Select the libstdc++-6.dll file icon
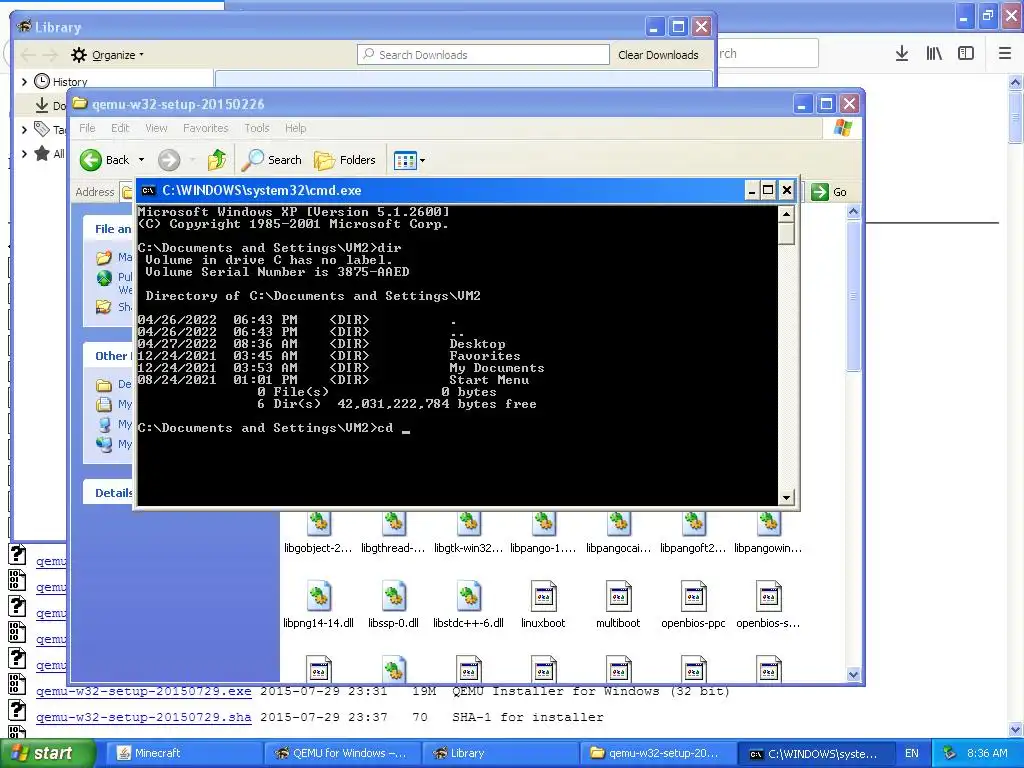 (x=469, y=596)
